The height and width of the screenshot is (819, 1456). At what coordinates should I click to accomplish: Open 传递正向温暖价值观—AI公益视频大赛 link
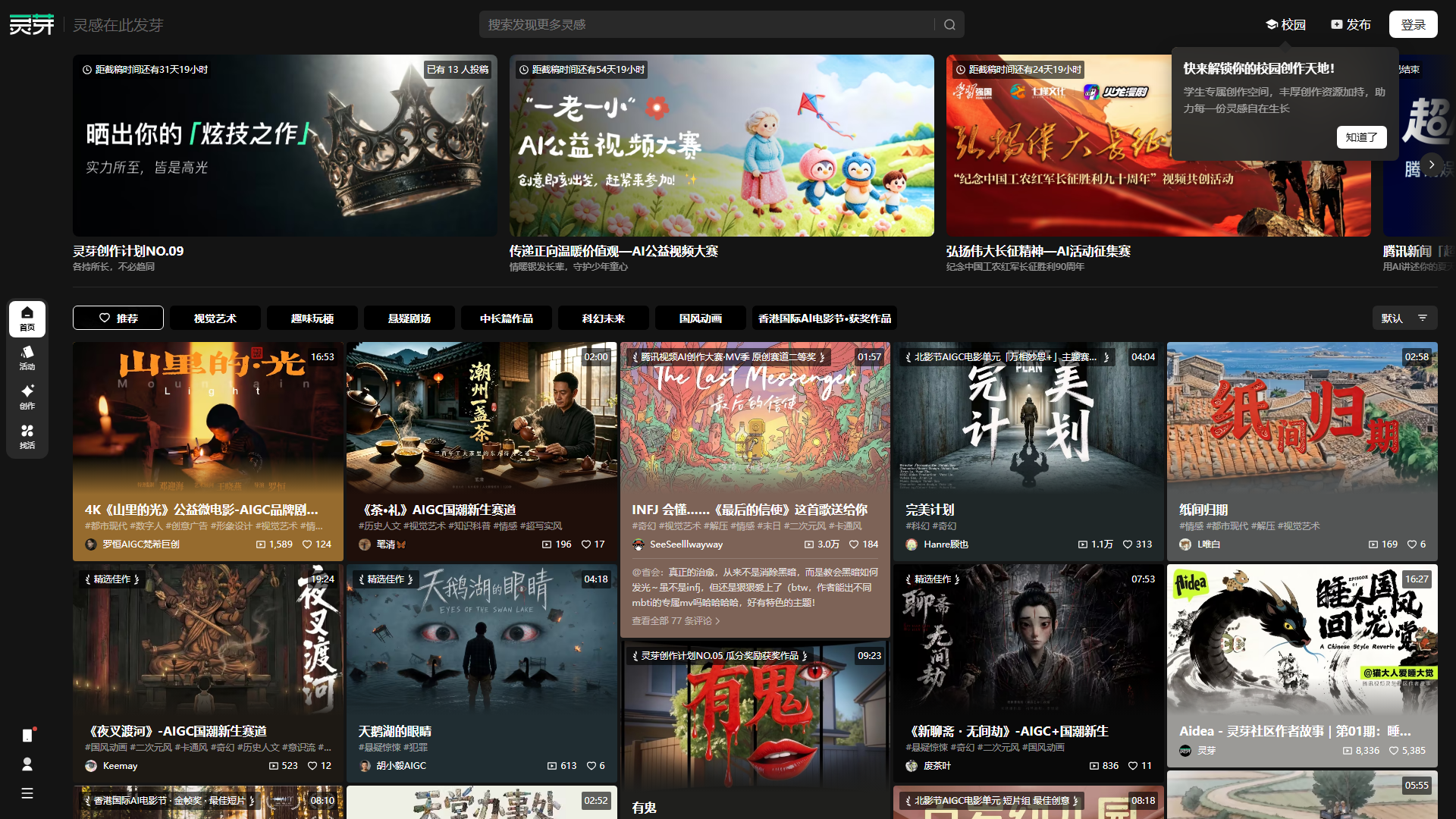pos(613,251)
